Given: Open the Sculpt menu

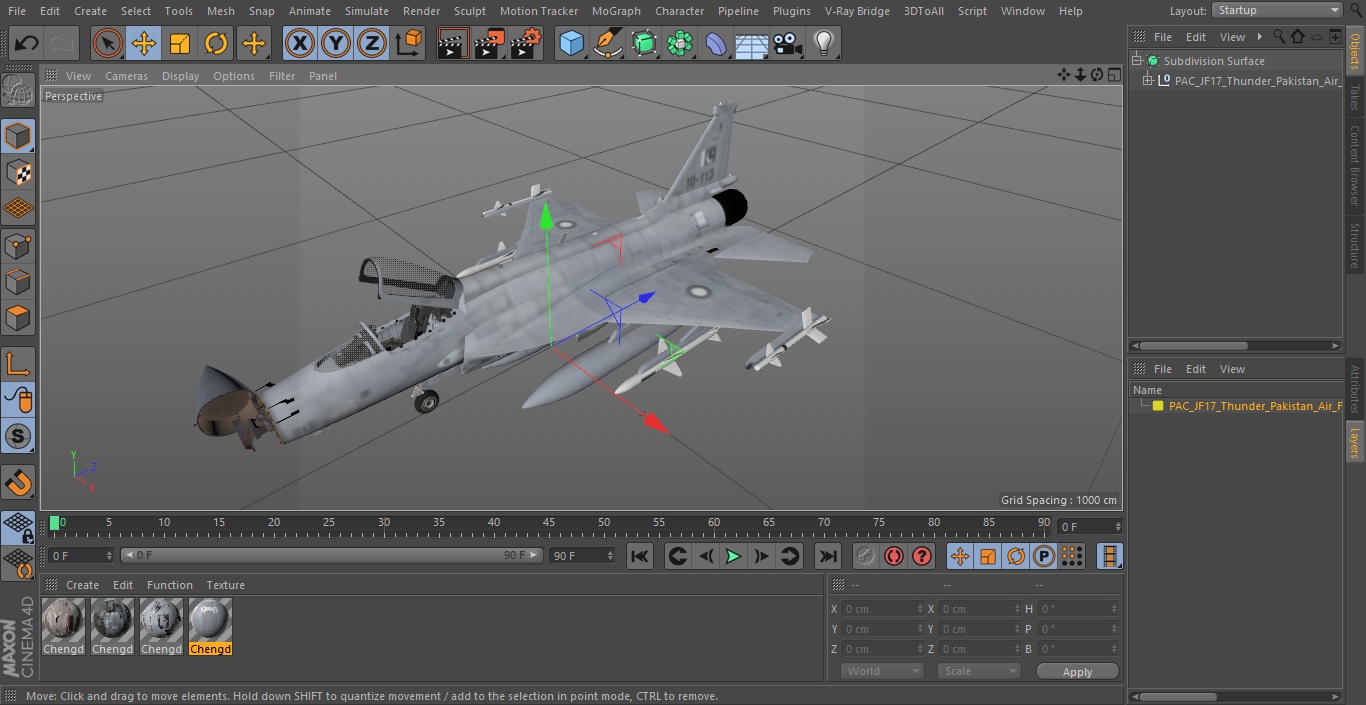Looking at the screenshot, I should [x=469, y=11].
